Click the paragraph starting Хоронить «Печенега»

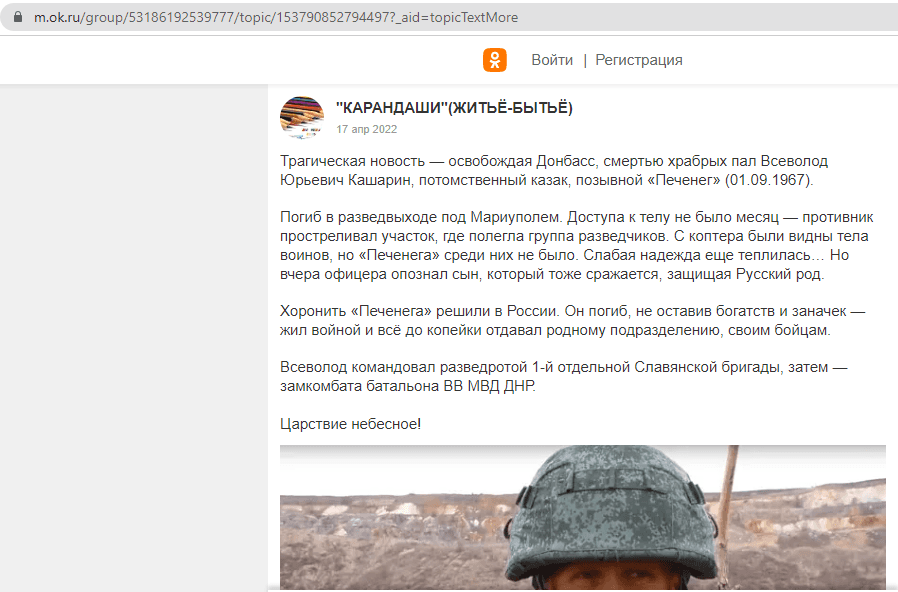(x=572, y=321)
